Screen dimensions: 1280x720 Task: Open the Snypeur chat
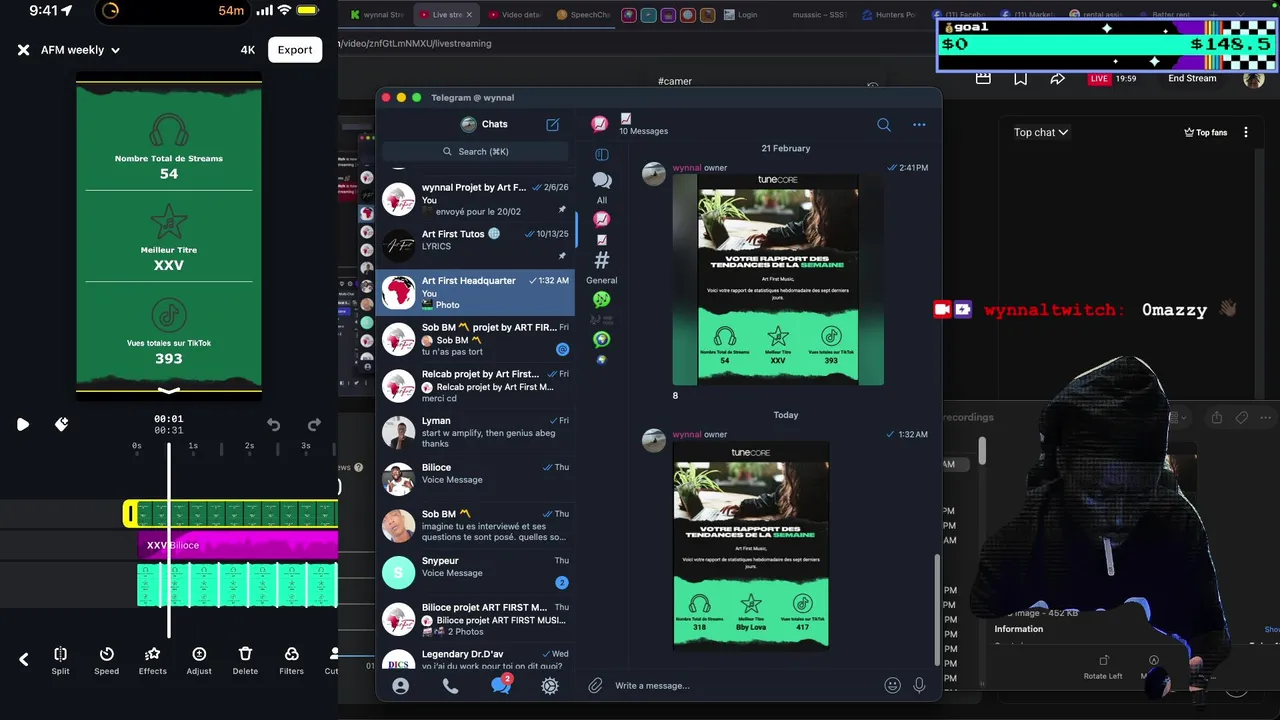tap(476, 573)
